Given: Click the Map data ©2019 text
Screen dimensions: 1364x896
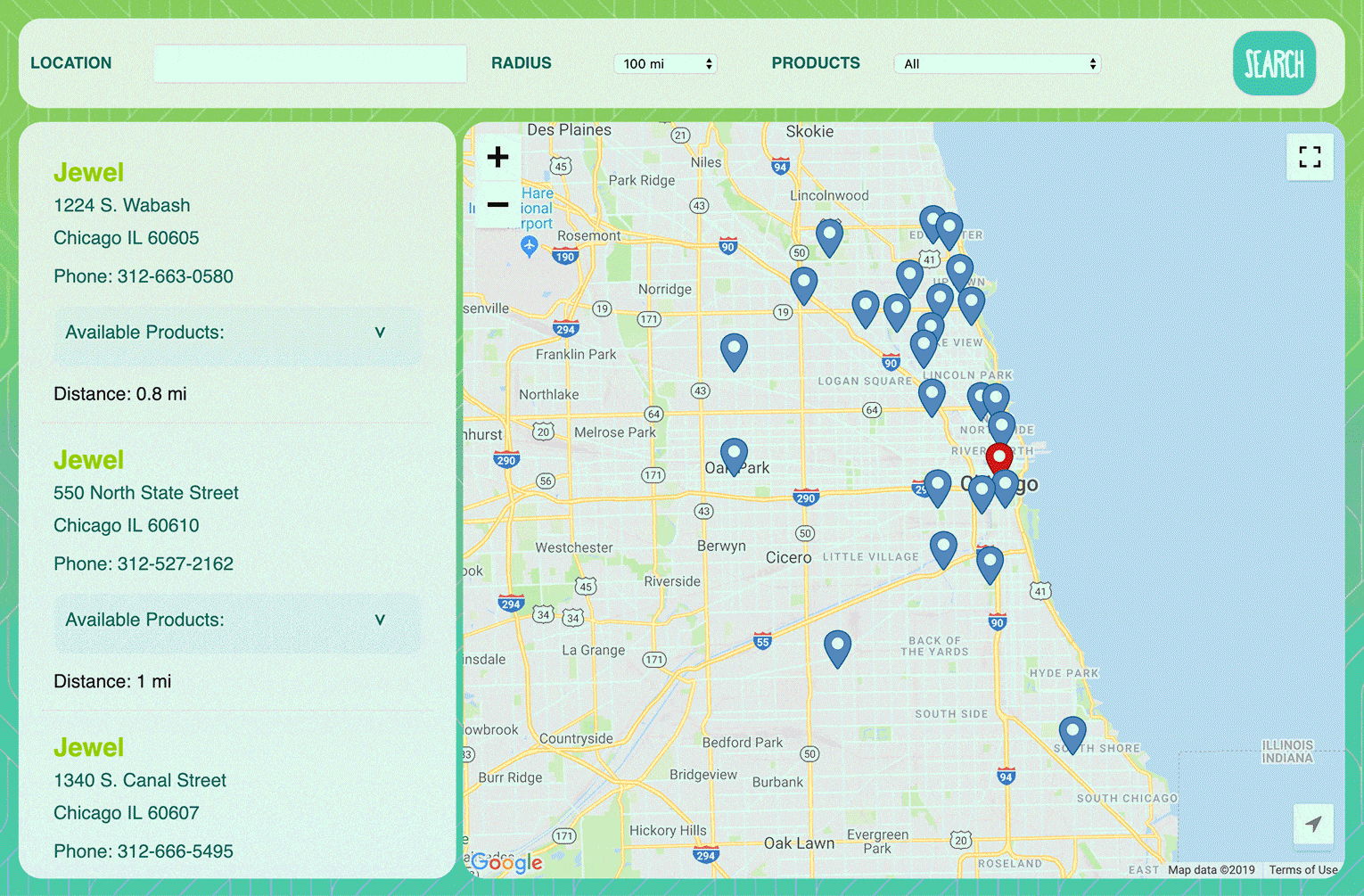Looking at the screenshot, I should coord(1212,870).
